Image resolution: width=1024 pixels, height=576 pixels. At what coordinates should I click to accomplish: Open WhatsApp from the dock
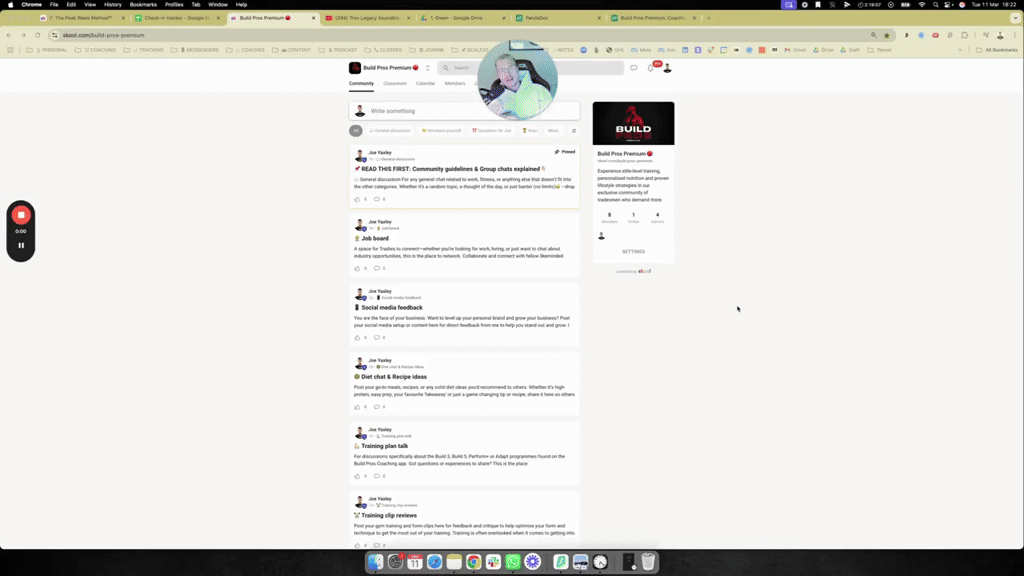pyautogui.click(x=513, y=562)
